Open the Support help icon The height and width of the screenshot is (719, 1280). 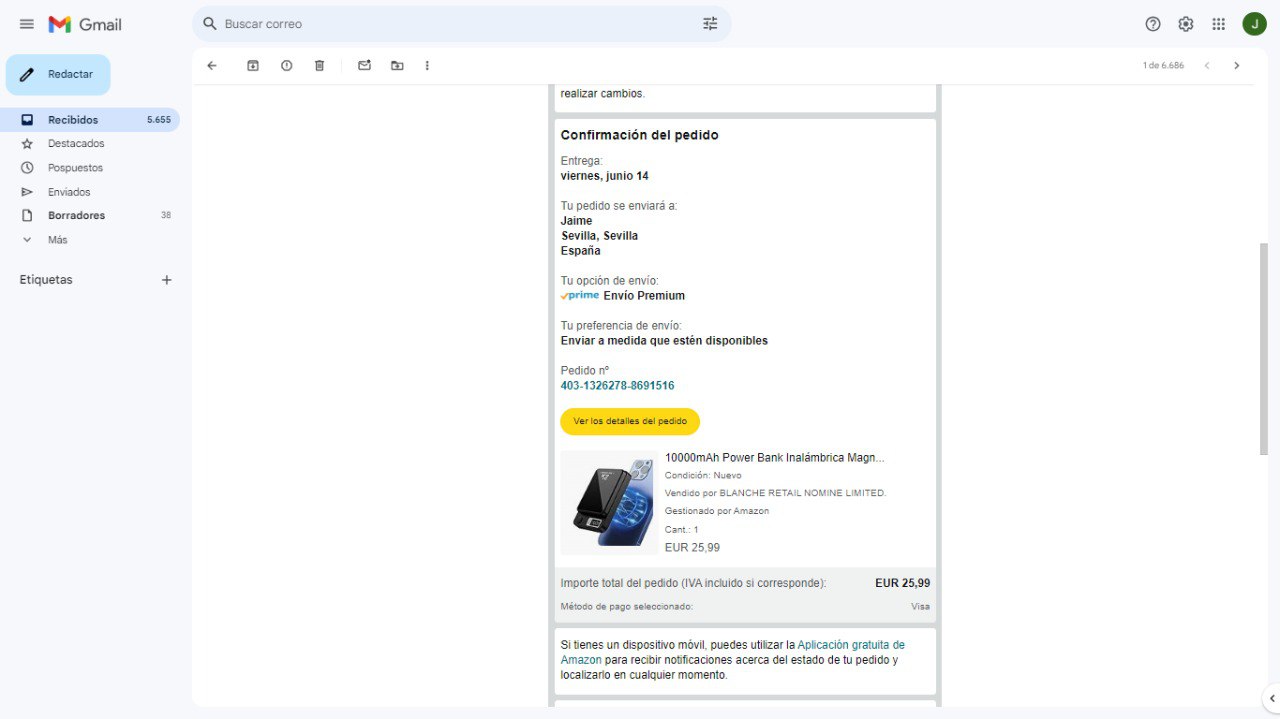coord(1152,24)
